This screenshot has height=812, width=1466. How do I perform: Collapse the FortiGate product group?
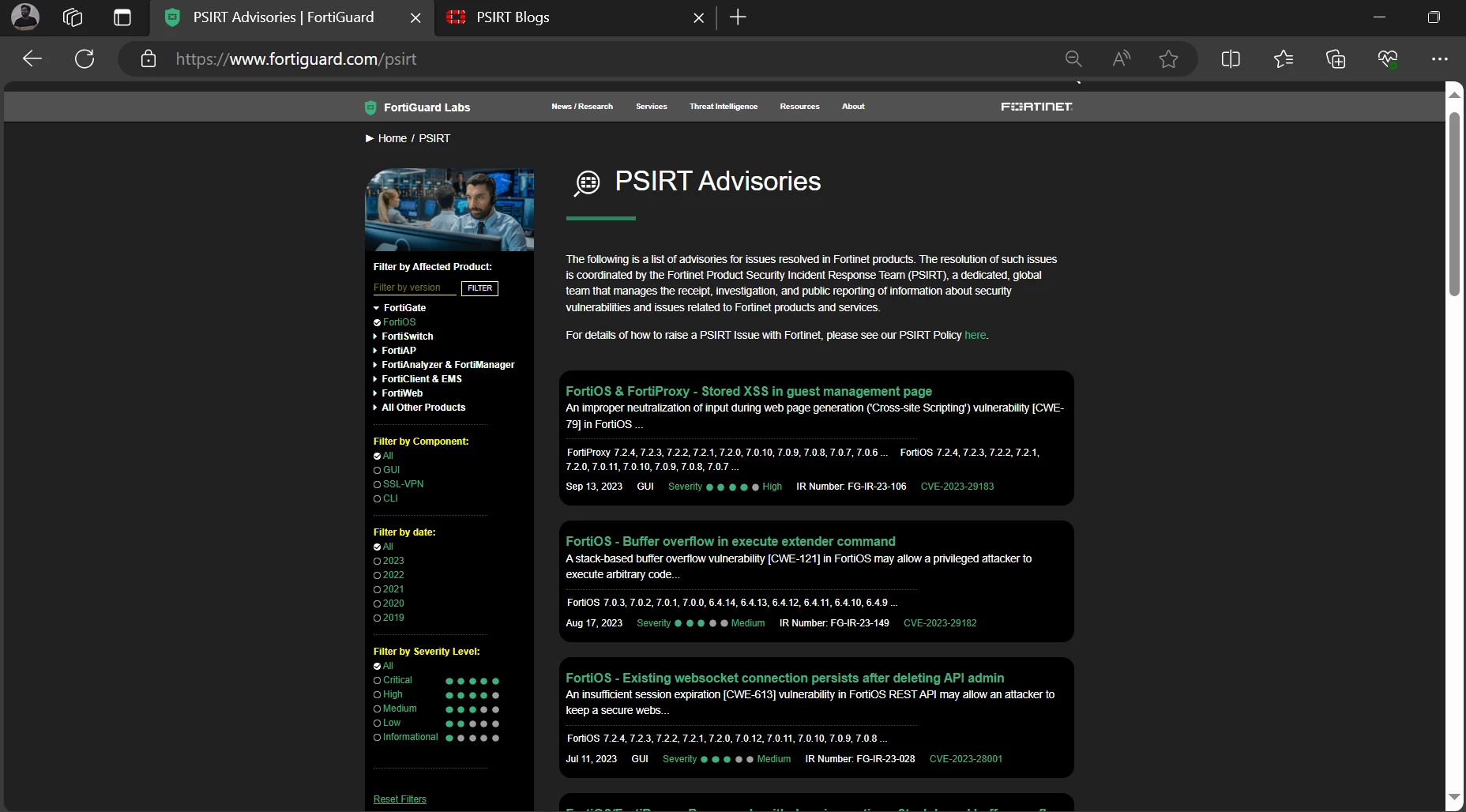(x=400, y=308)
